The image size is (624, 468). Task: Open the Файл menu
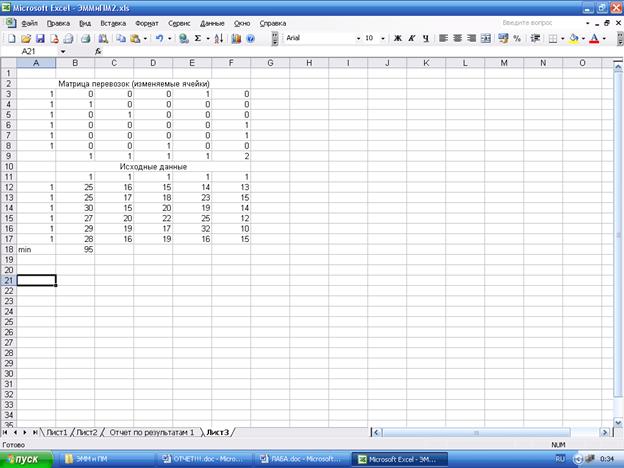click(29, 23)
